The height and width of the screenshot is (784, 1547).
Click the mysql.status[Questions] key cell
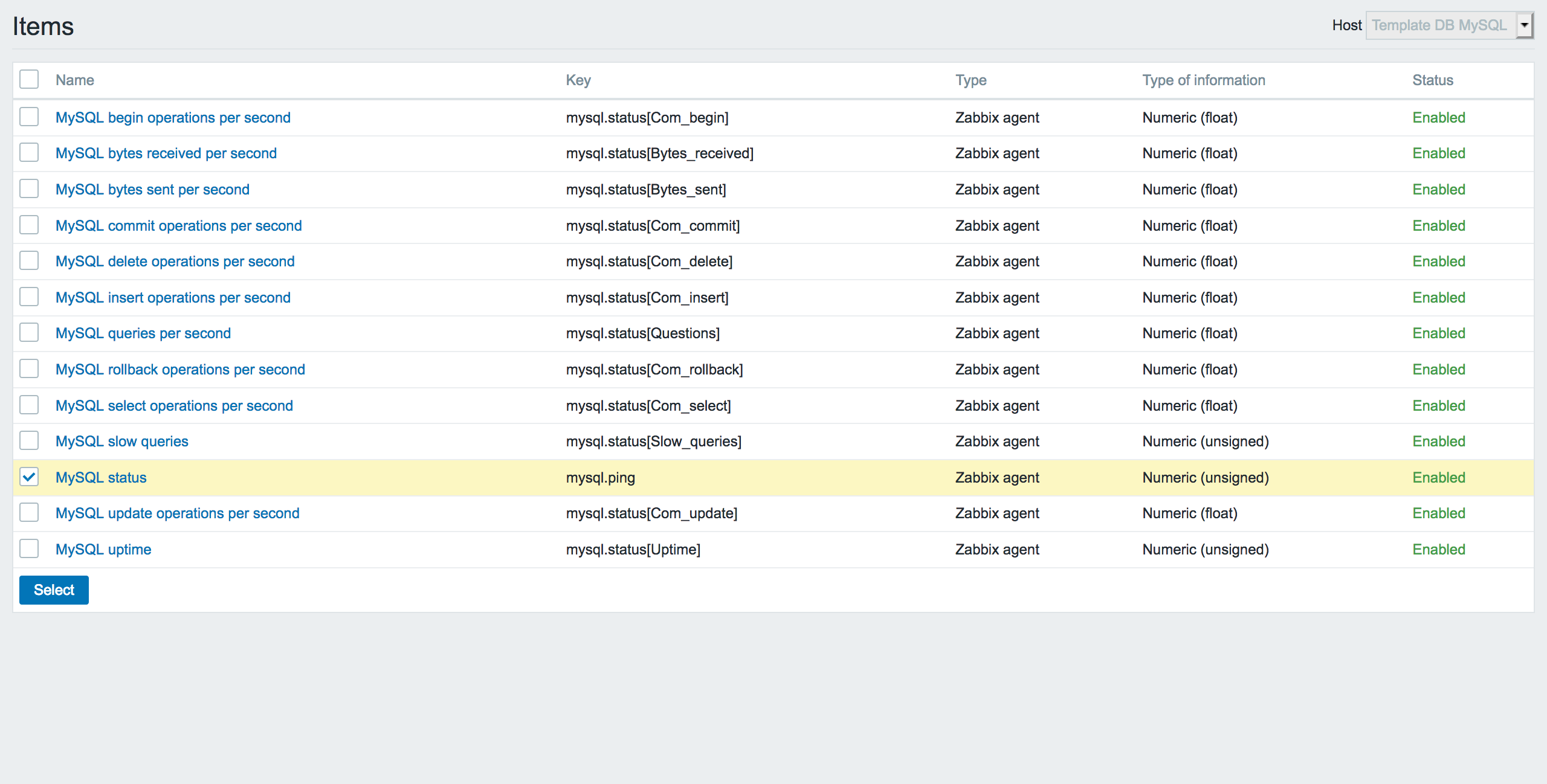click(x=643, y=333)
